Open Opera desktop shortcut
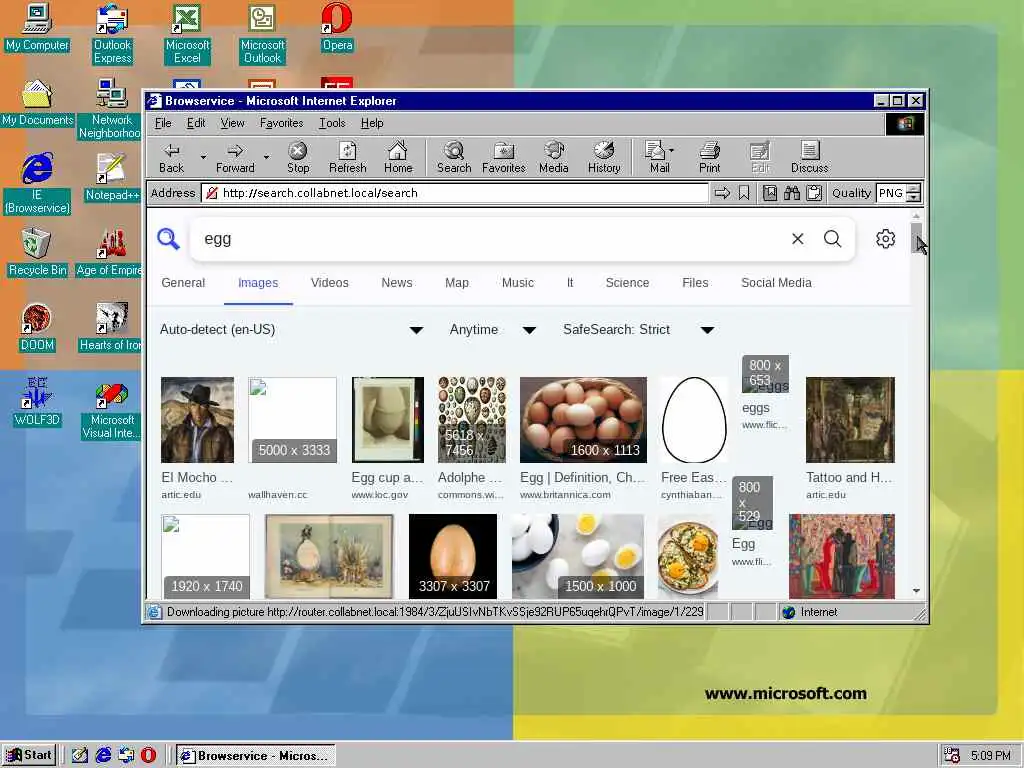 point(337,27)
